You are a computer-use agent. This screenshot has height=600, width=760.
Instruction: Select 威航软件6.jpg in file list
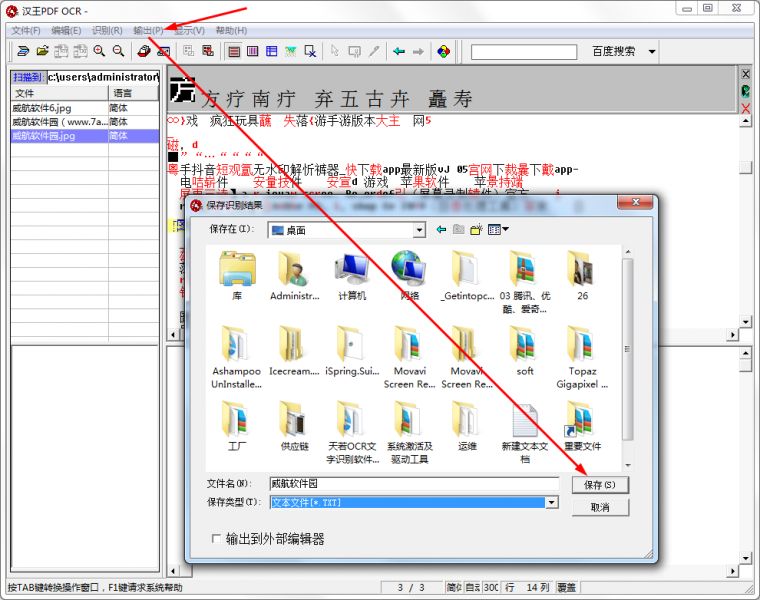pyautogui.click(x=85, y=108)
